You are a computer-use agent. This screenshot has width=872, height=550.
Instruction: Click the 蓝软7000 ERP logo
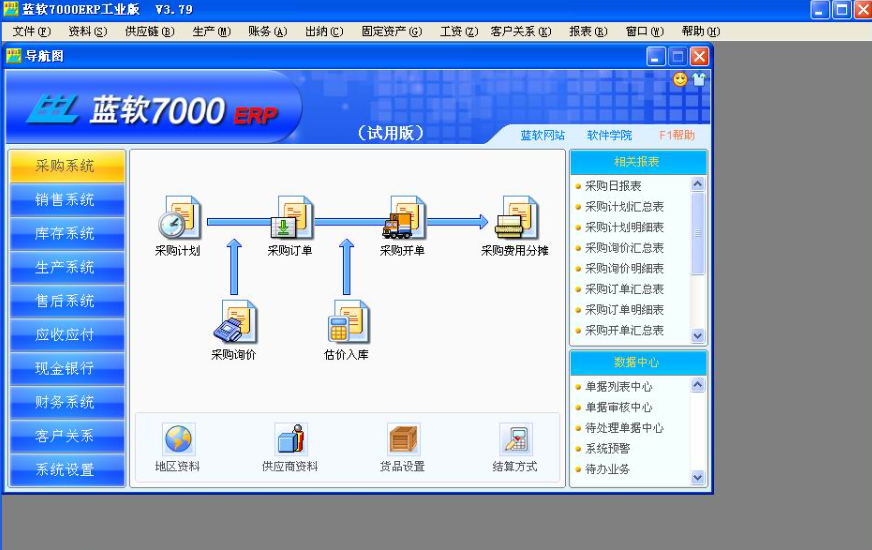pos(152,110)
